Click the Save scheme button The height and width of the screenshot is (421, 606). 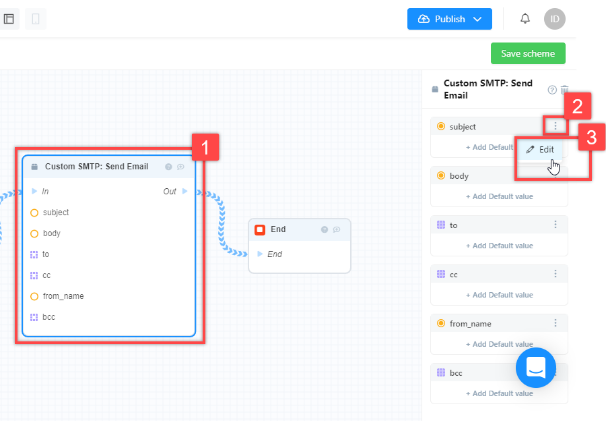point(528,53)
